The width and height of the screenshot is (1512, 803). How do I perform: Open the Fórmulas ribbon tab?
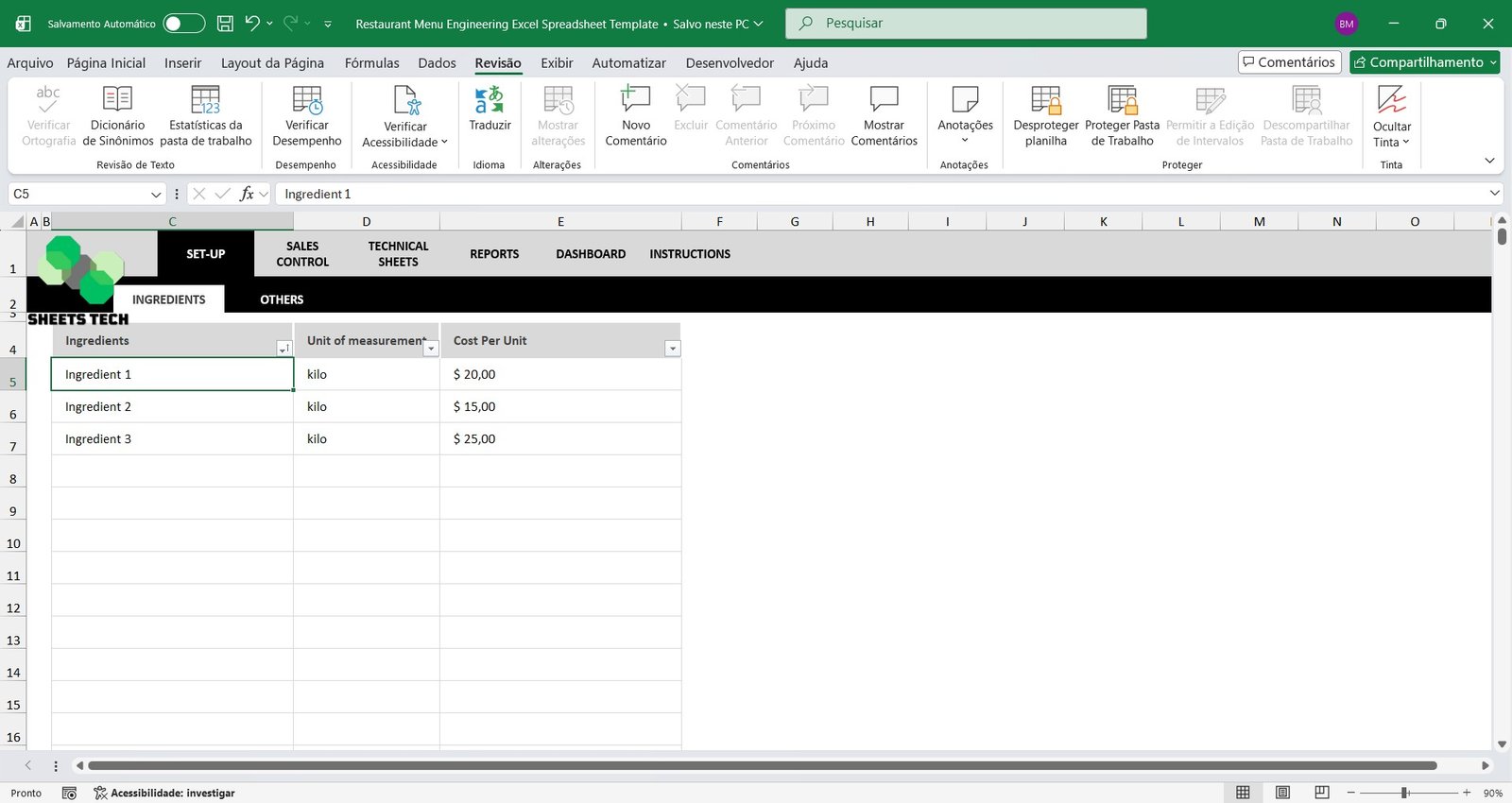(x=371, y=63)
